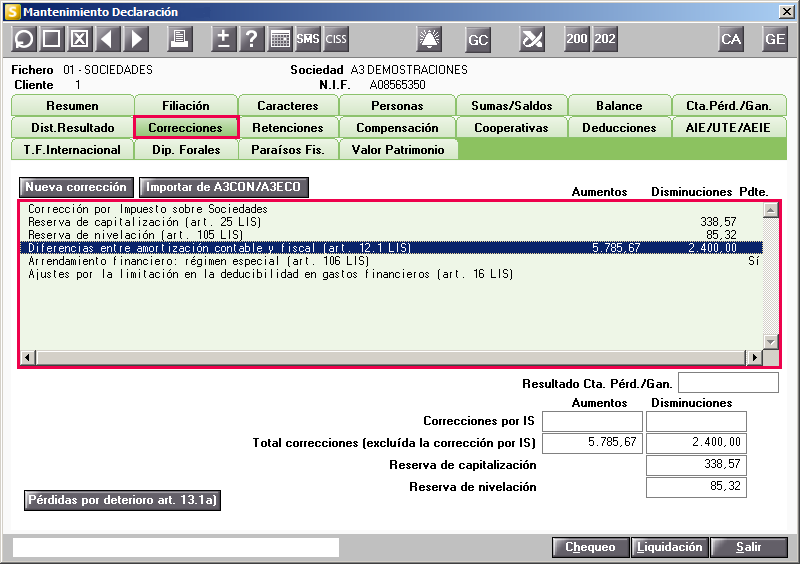
Task: Open the plus/minus calculator icon
Action: click(224, 39)
